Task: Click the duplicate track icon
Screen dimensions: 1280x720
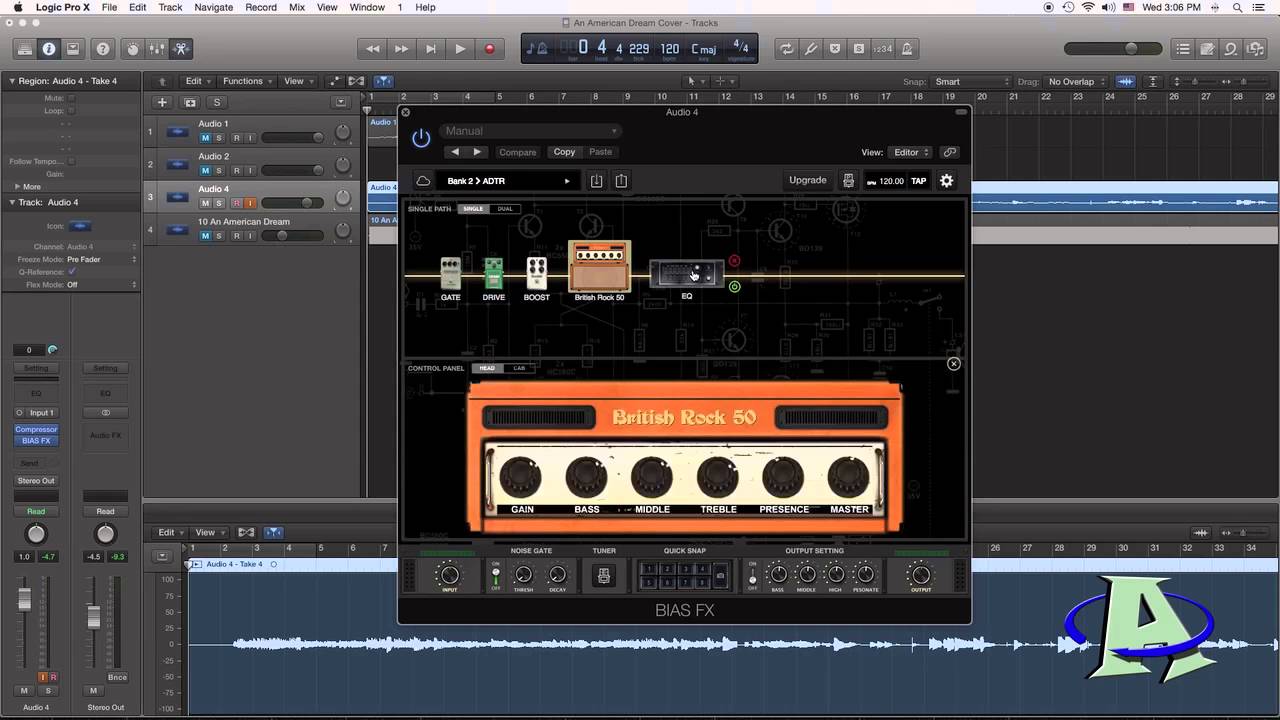Action: (190, 102)
